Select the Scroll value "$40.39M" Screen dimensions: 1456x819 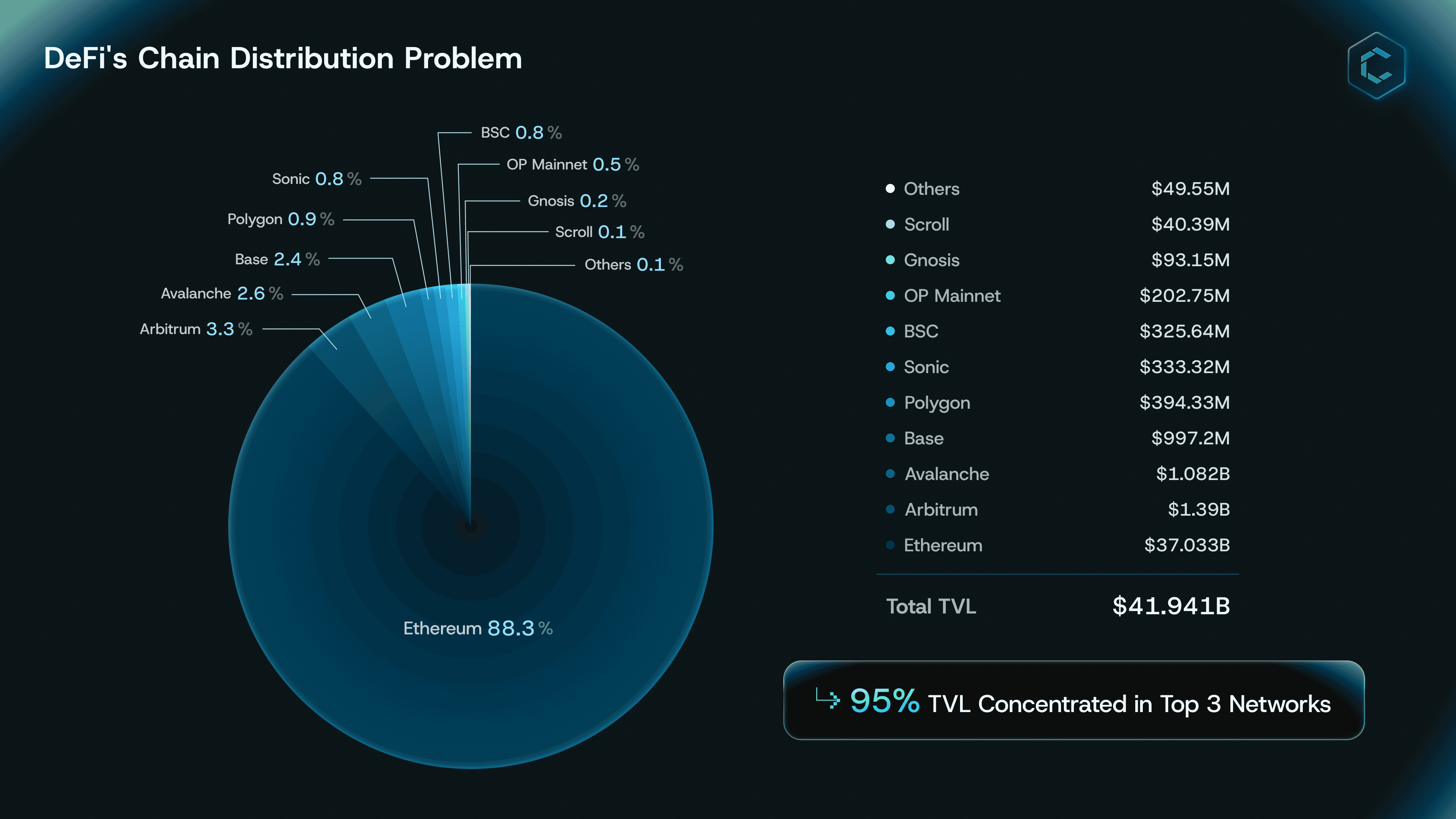click(x=1190, y=224)
